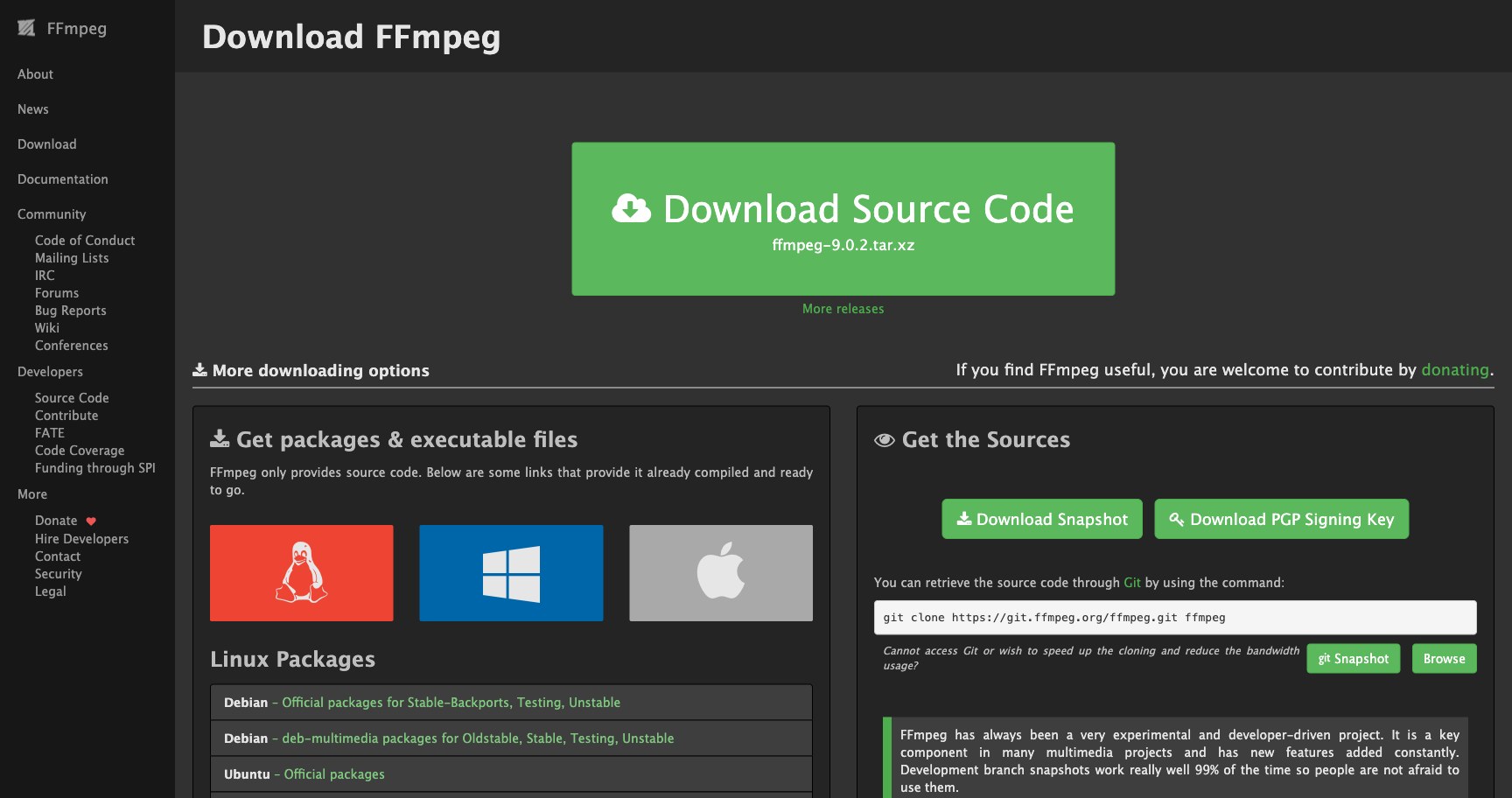Click the git clone command field
Screen dimensions: 1512x798
tap(1175, 618)
